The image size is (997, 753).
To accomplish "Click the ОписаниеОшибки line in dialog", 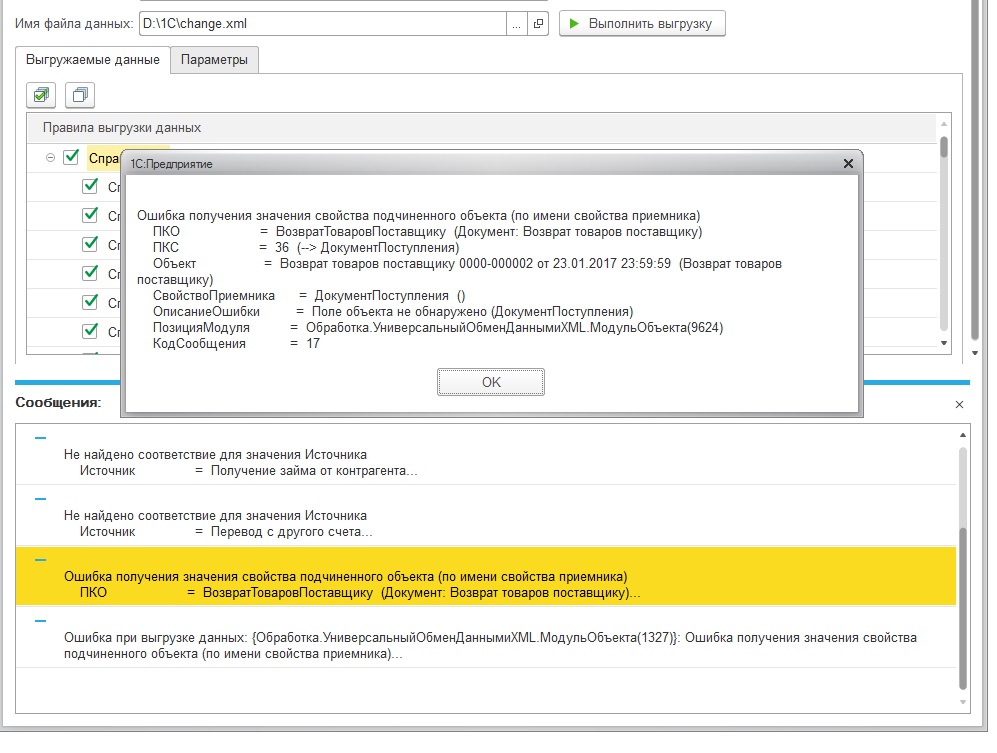I will [x=393, y=312].
